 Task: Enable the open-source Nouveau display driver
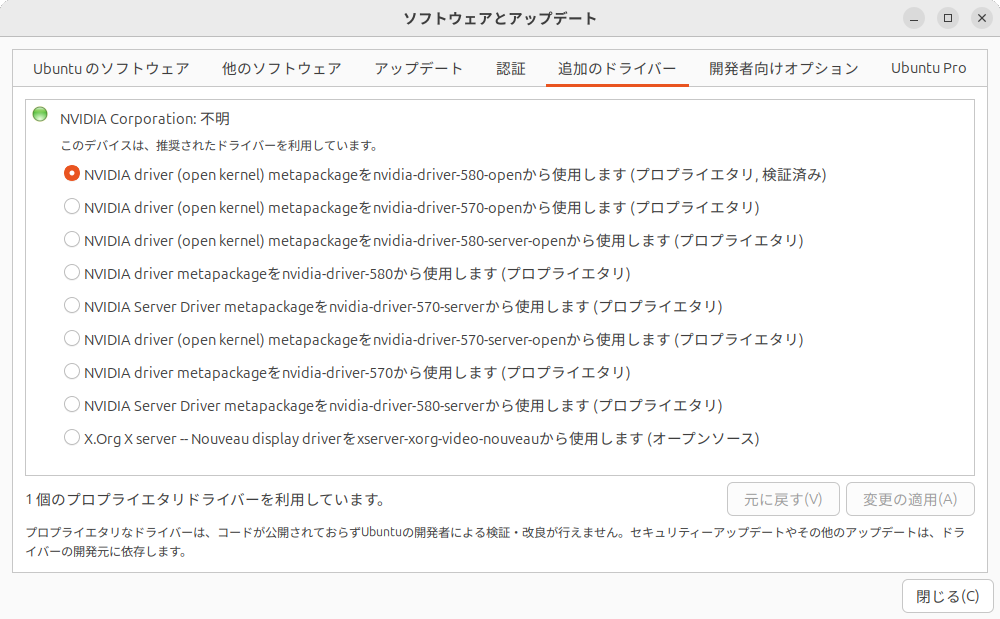click(71, 437)
